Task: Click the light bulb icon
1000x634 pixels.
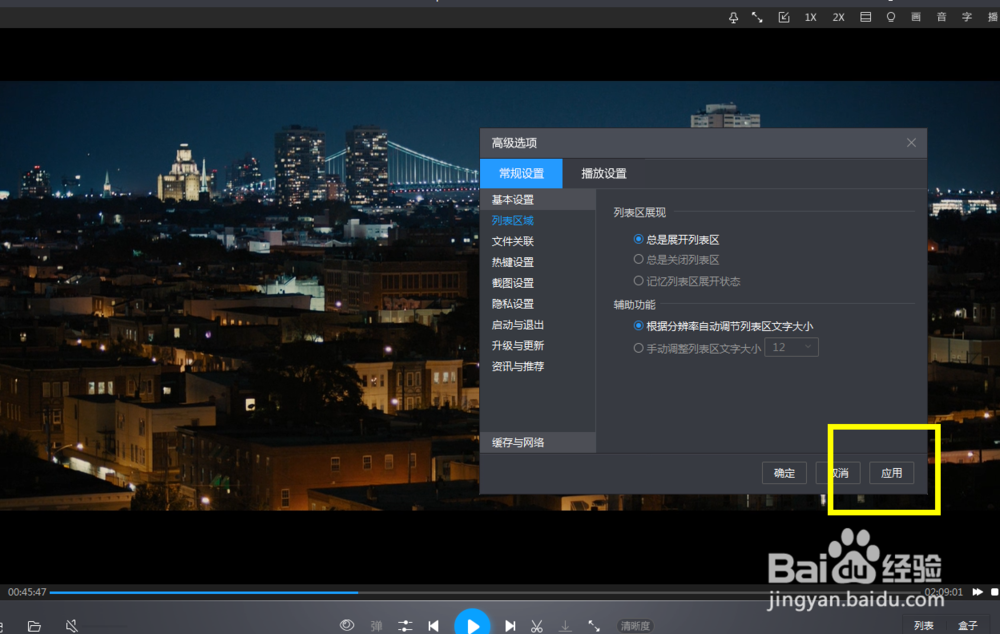Action: point(891,17)
